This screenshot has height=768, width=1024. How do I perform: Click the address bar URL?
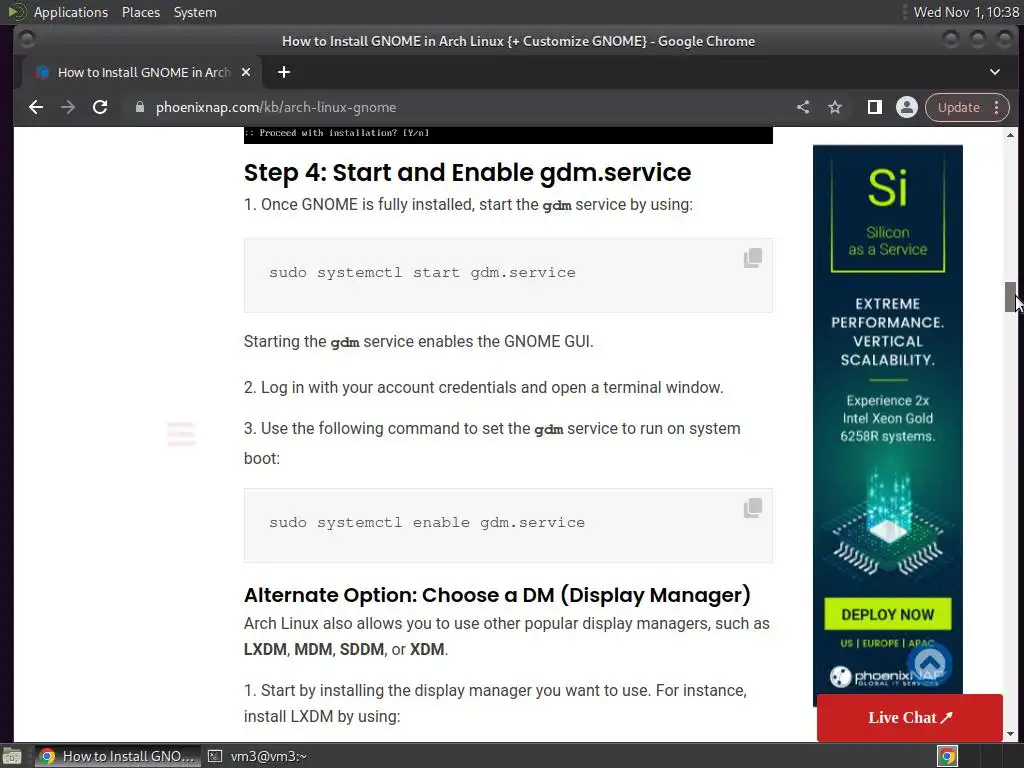click(x=276, y=107)
